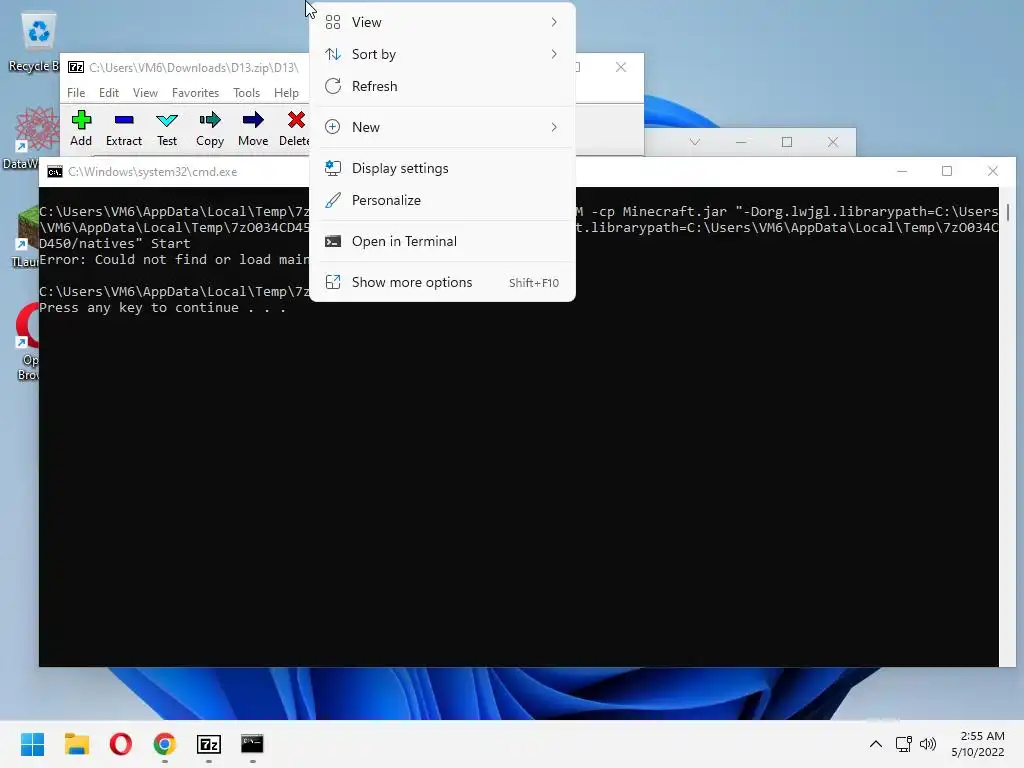Expand the New submenu in context menu
The height and width of the screenshot is (768, 1024).
tap(442, 127)
